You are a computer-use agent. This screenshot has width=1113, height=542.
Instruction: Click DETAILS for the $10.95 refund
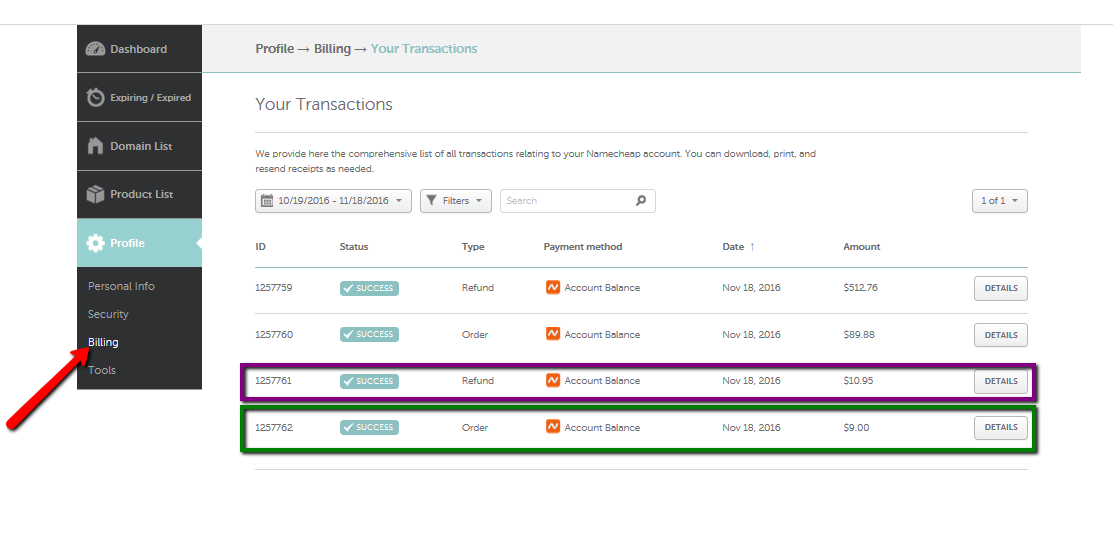(x=1001, y=381)
